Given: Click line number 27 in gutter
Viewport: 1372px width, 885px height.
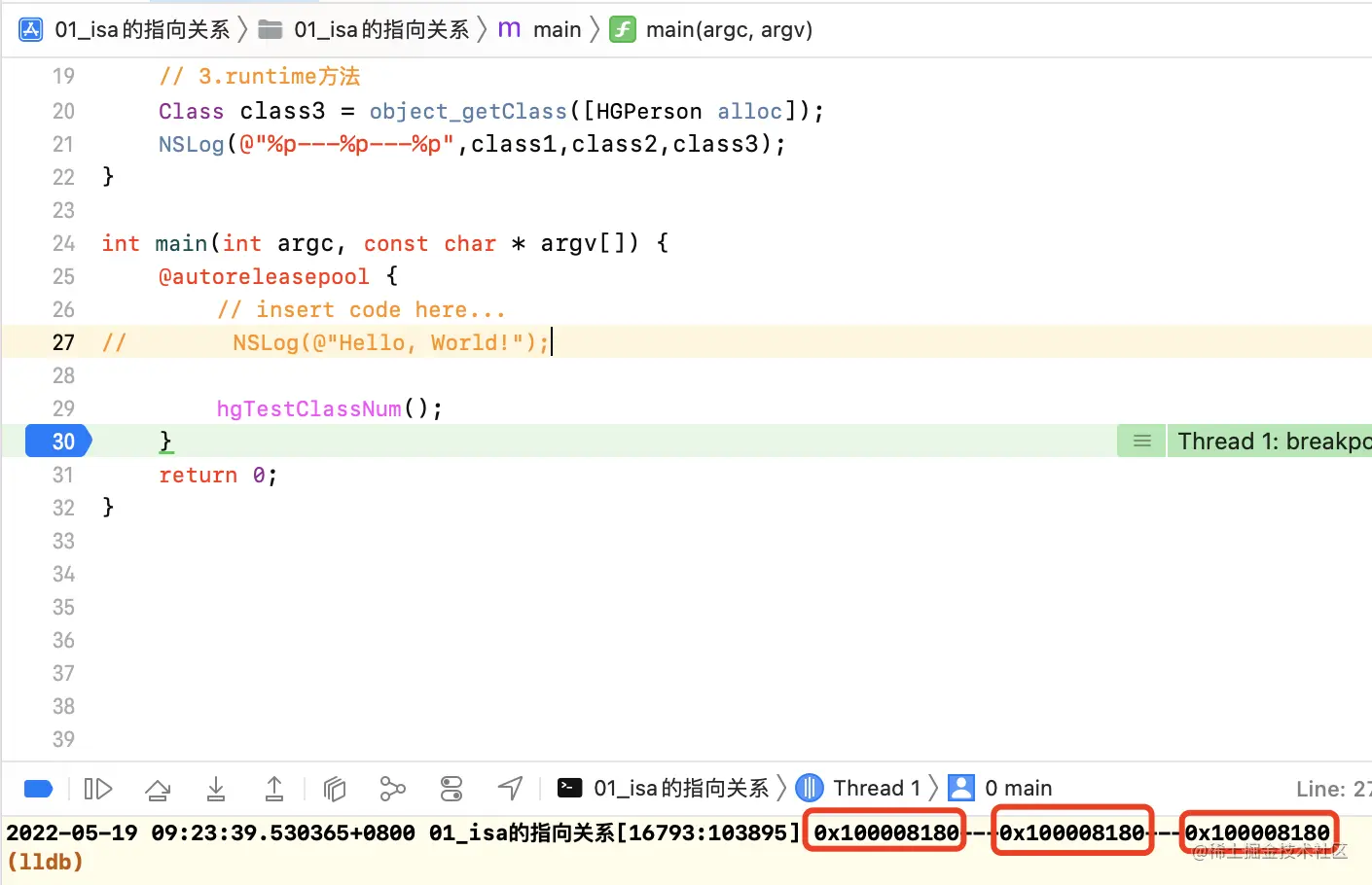Looking at the screenshot, I should click(x=63, y=342).
